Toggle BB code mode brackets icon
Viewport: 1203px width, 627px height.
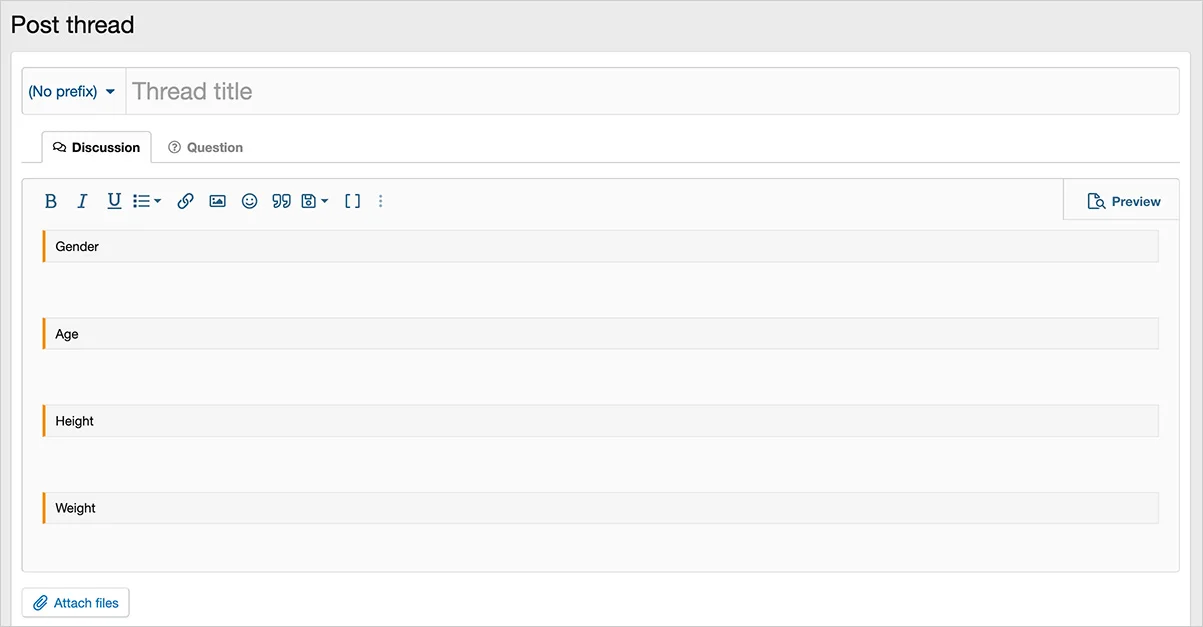352,201
